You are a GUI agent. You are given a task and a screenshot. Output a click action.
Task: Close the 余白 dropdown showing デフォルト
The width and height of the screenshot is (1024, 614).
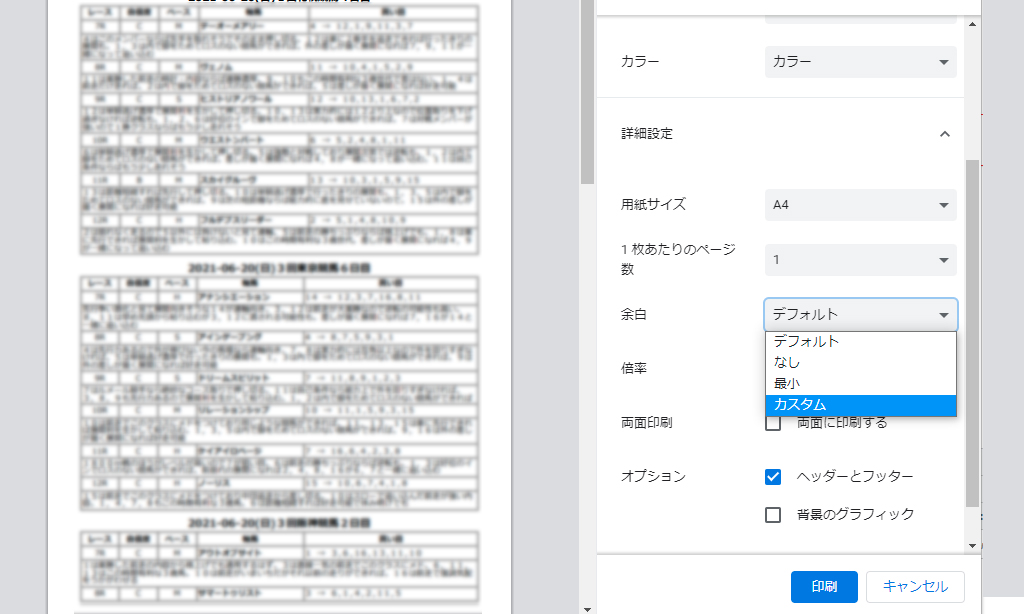pos(860,314)
